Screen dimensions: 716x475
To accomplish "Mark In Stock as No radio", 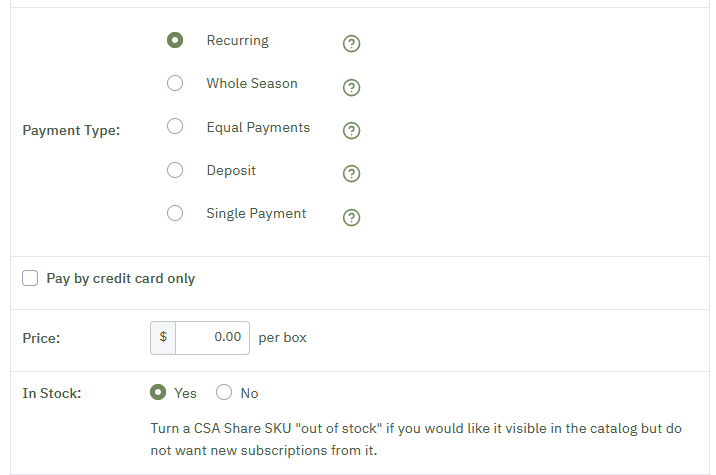I will pyautogui.click(x=224, y=392).
